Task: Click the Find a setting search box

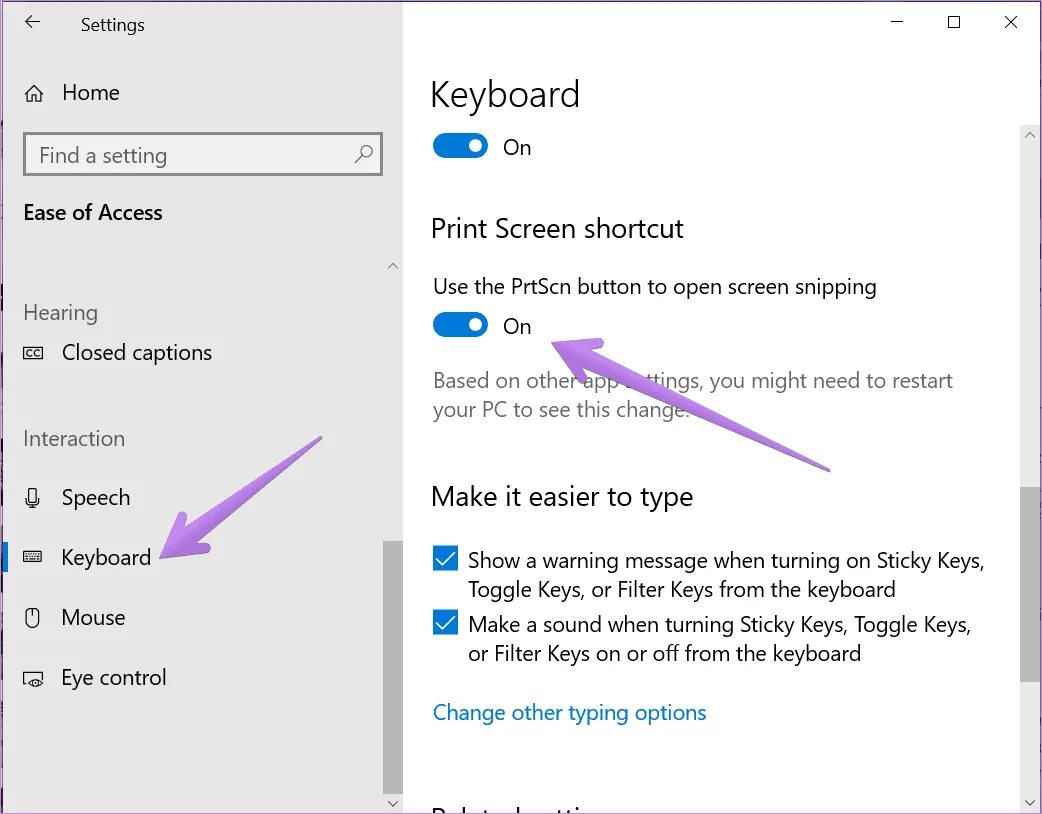Action: tap(190, 155)
